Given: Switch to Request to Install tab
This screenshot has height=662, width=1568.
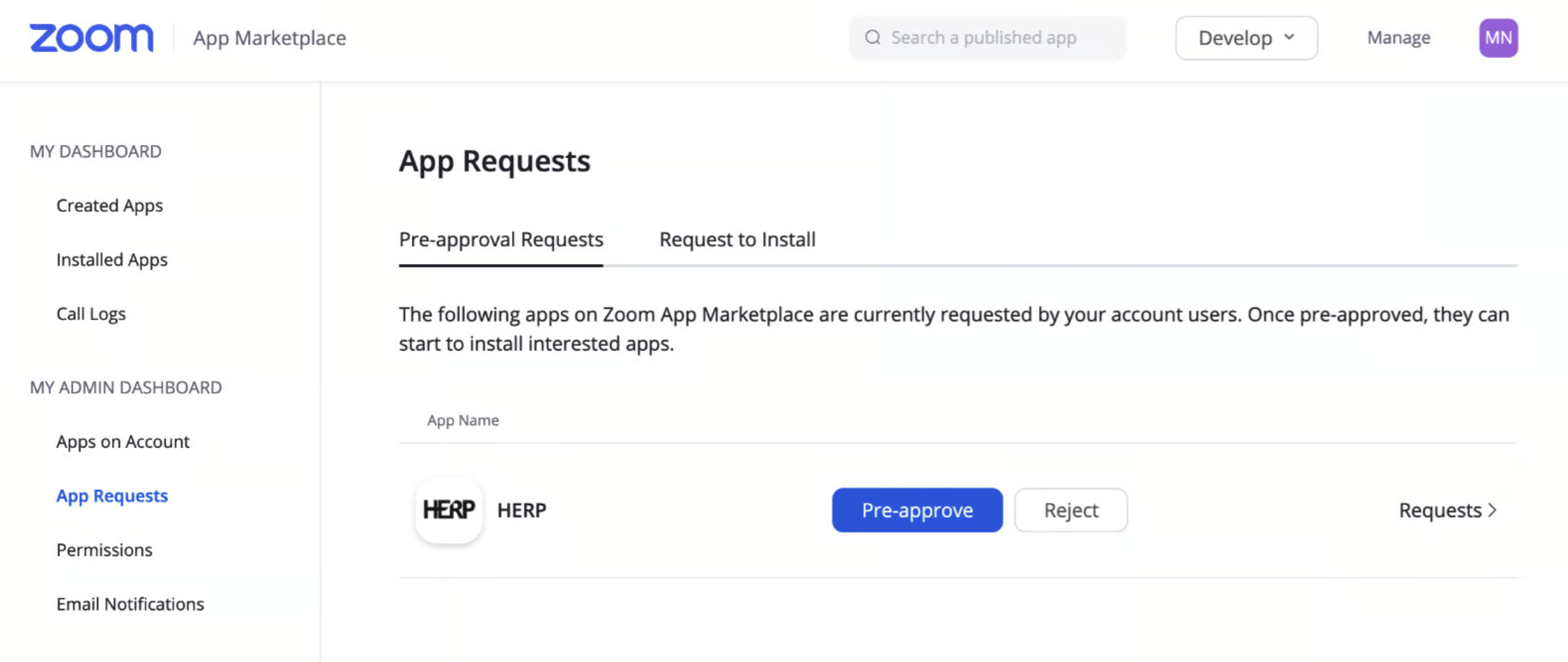Looking at the screenshot, I should tap(737, 240).
